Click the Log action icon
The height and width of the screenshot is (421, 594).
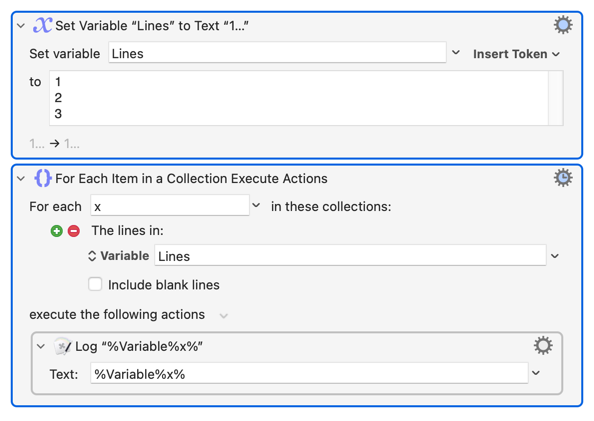[63, 346]
